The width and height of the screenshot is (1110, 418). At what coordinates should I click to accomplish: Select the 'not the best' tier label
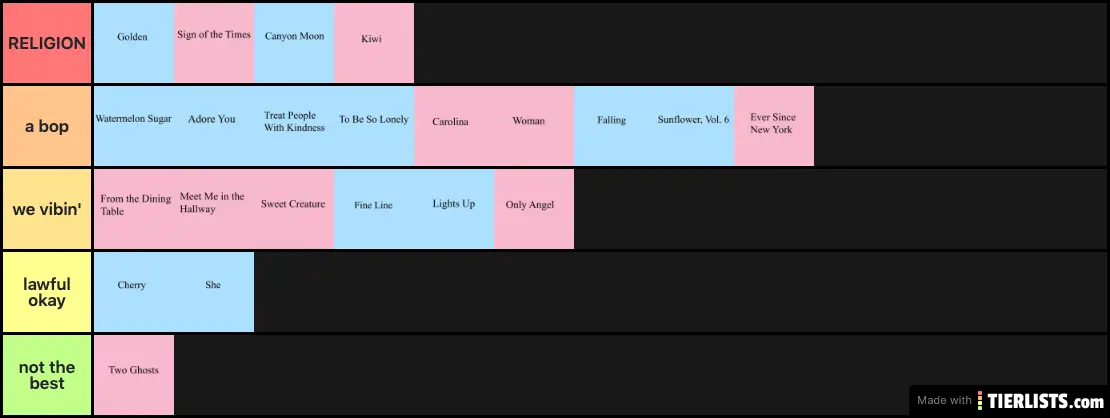pyautogui.click(x=47, y=375)
